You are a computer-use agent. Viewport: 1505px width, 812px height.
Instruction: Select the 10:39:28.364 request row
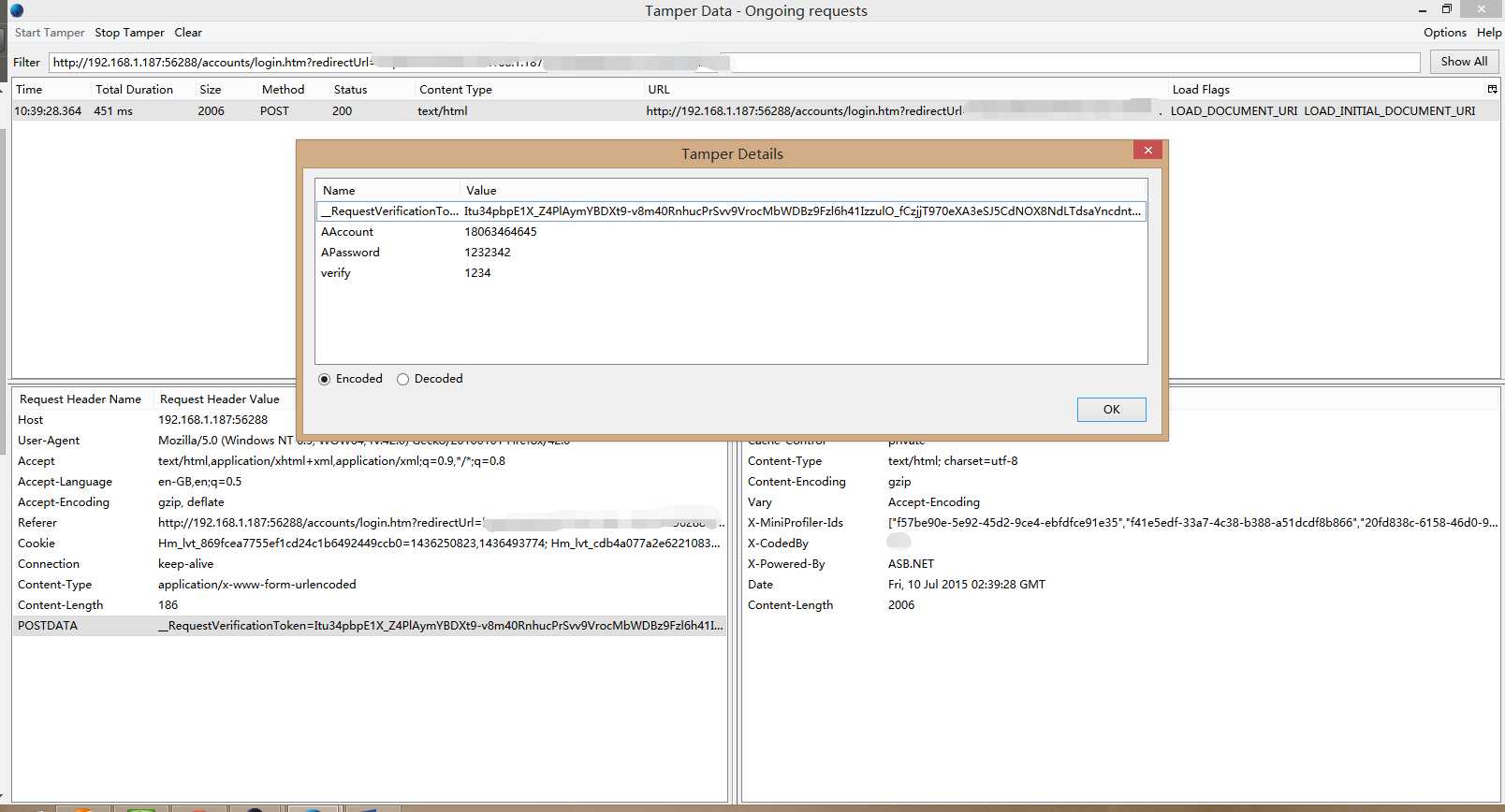click(755, 111)
